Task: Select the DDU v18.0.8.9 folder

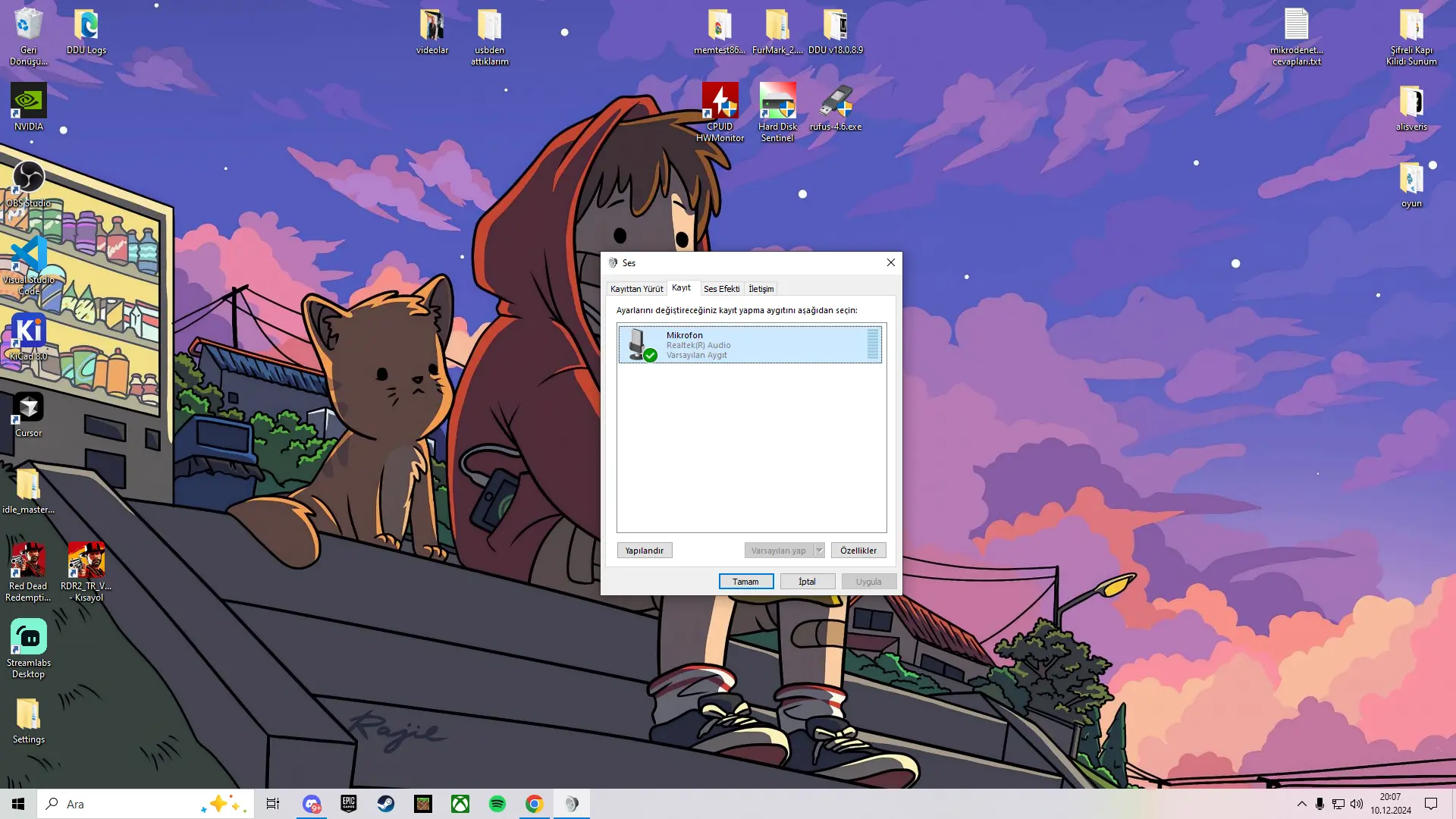Action: tap(835, 31)
